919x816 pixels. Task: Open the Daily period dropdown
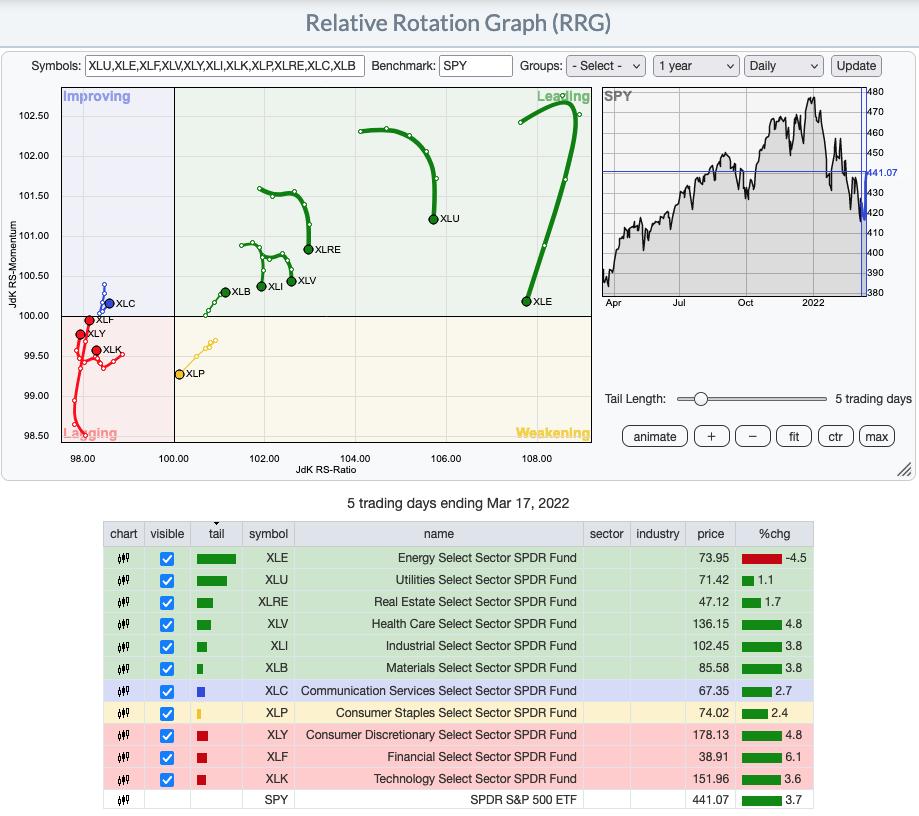[x=783, y=66]
